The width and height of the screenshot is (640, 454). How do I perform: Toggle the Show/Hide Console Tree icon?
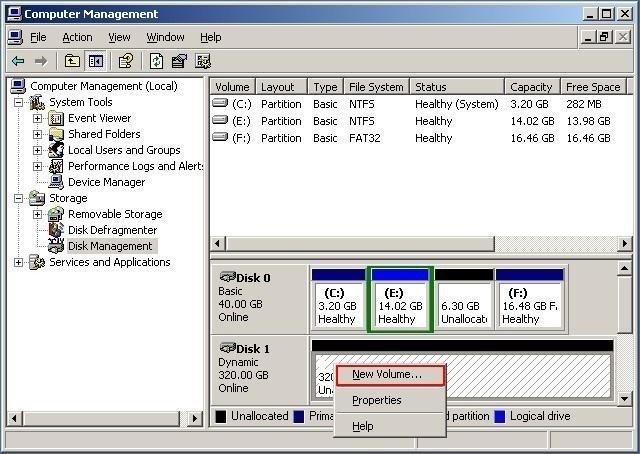[96, 61]
